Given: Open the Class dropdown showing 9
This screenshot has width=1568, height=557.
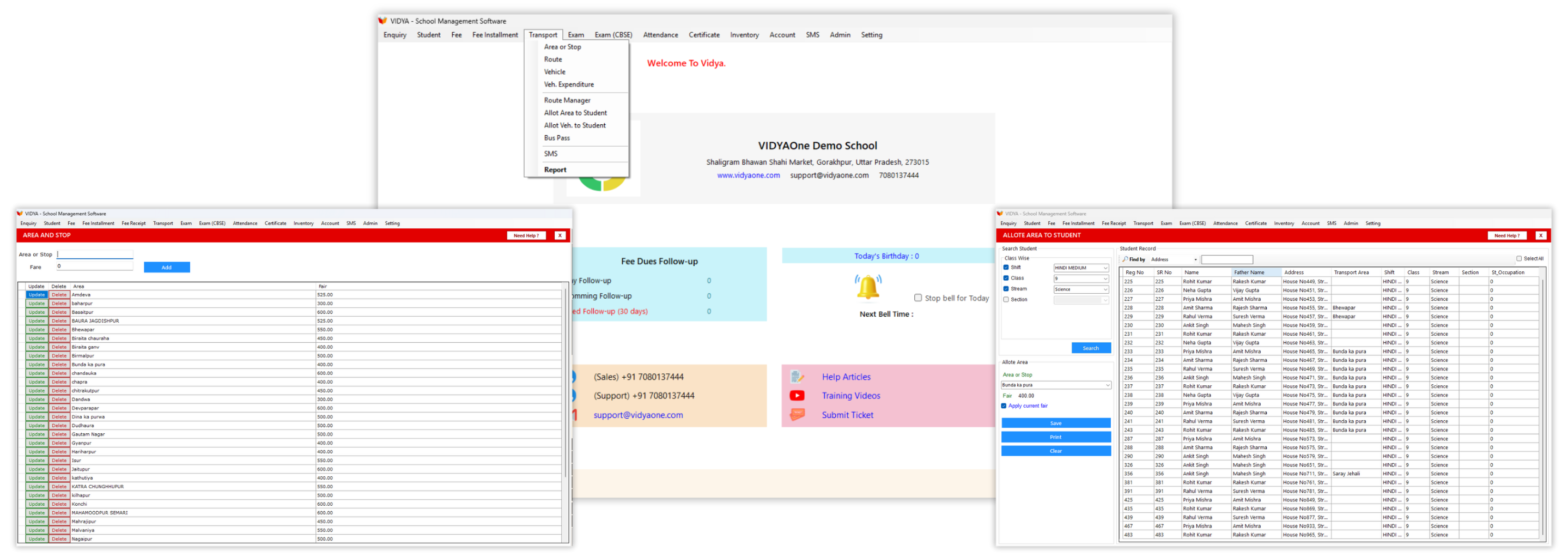Looking at the screenshot, I should click(1081, 279).
